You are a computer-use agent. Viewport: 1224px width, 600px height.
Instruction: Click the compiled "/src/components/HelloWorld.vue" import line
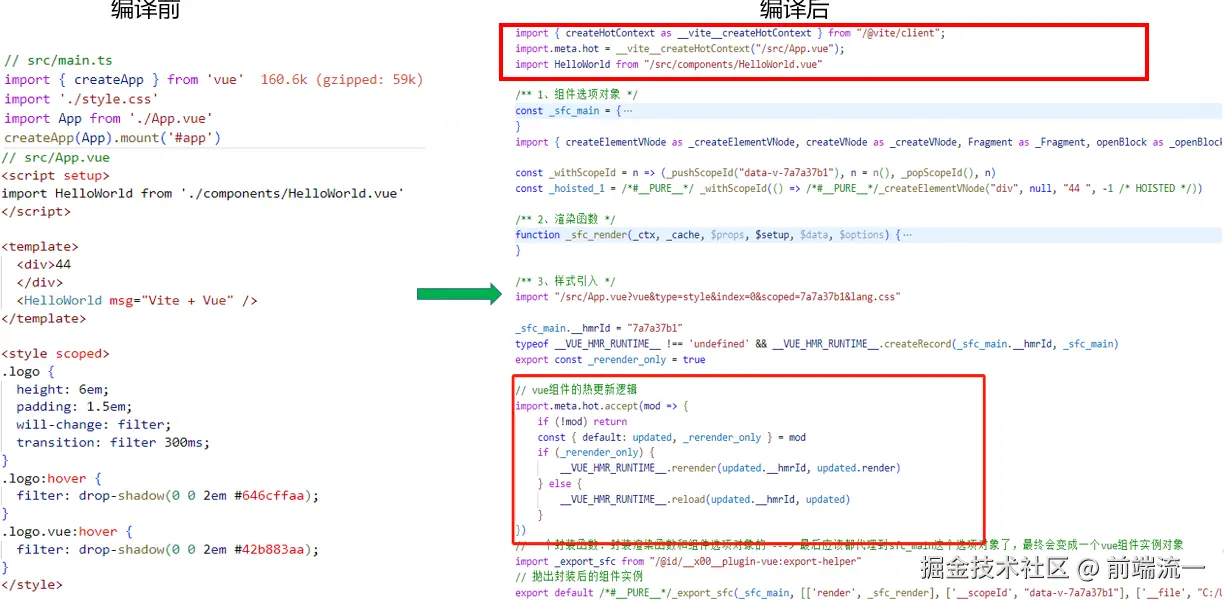[x=669, y=64]
